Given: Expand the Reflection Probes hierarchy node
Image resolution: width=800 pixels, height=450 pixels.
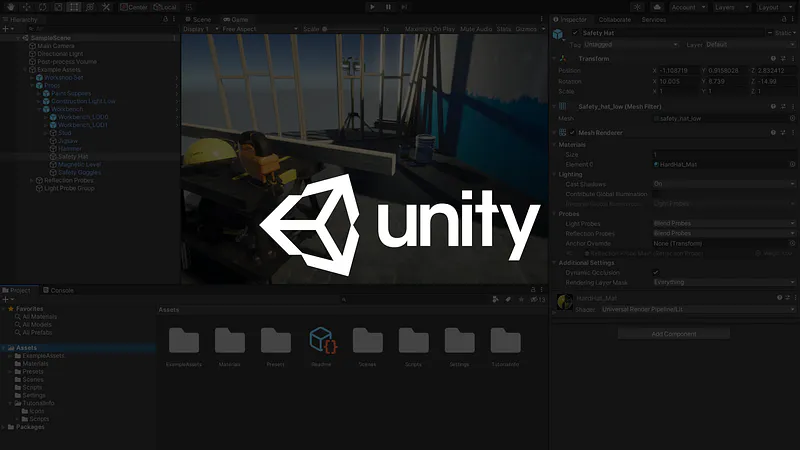Looking at the screenshot, I should pos(32,180).
